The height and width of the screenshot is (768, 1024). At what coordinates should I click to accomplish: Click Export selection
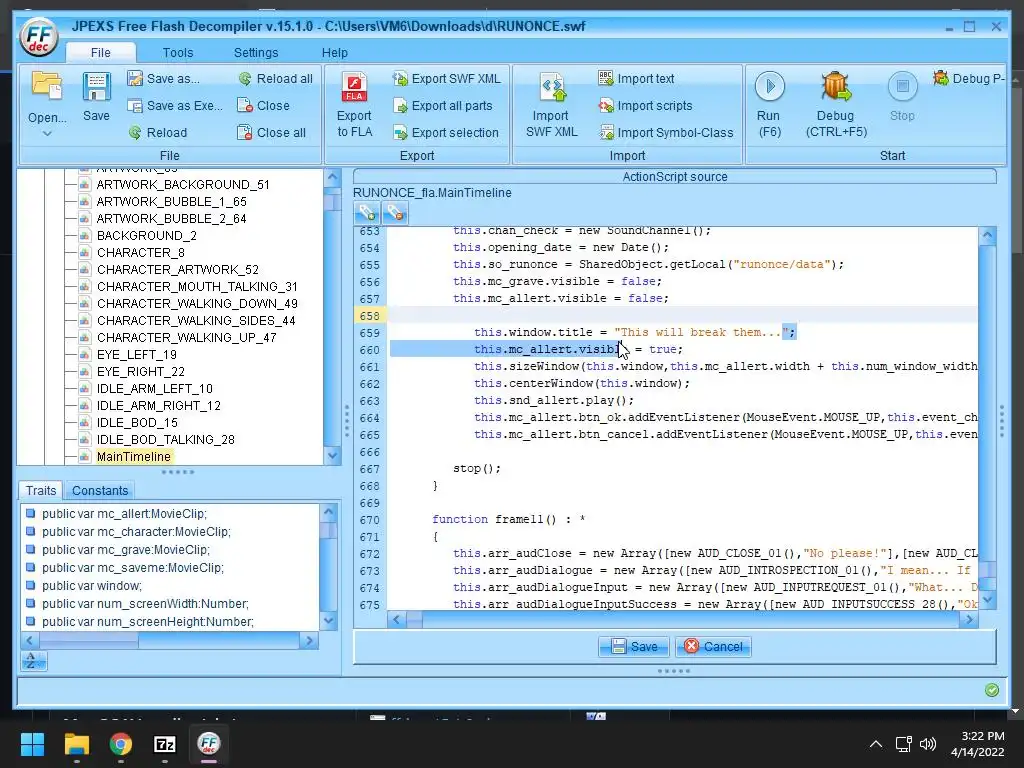point(445,133)
